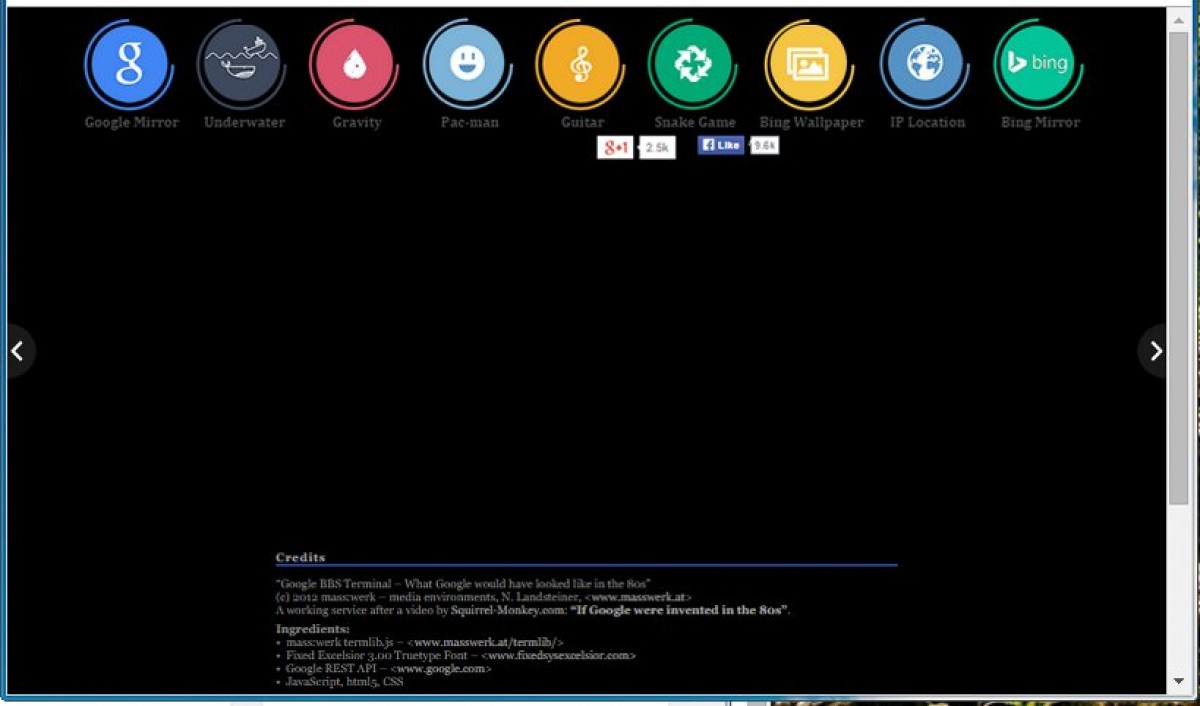Click the "Google Mirror" text label

132,122
